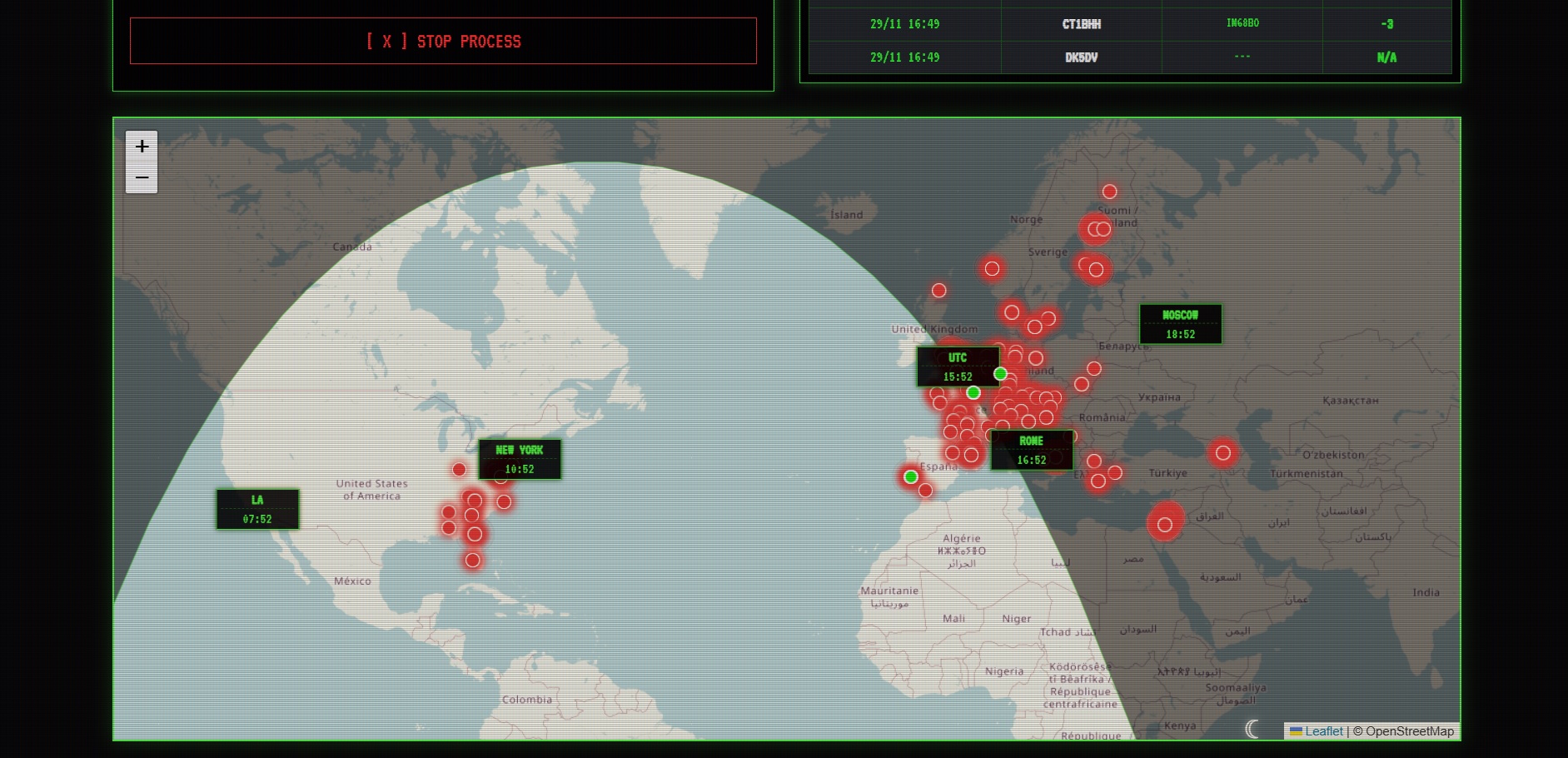
Task: Click the crescent moon terminator icon
Action: pyautogui.click(x=1252, y=730)
